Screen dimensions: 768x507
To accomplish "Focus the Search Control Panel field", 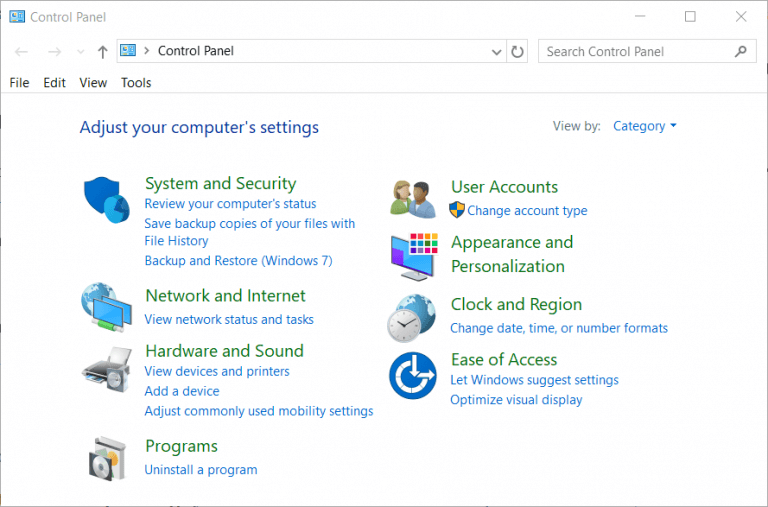I will (x=647, y=51).
